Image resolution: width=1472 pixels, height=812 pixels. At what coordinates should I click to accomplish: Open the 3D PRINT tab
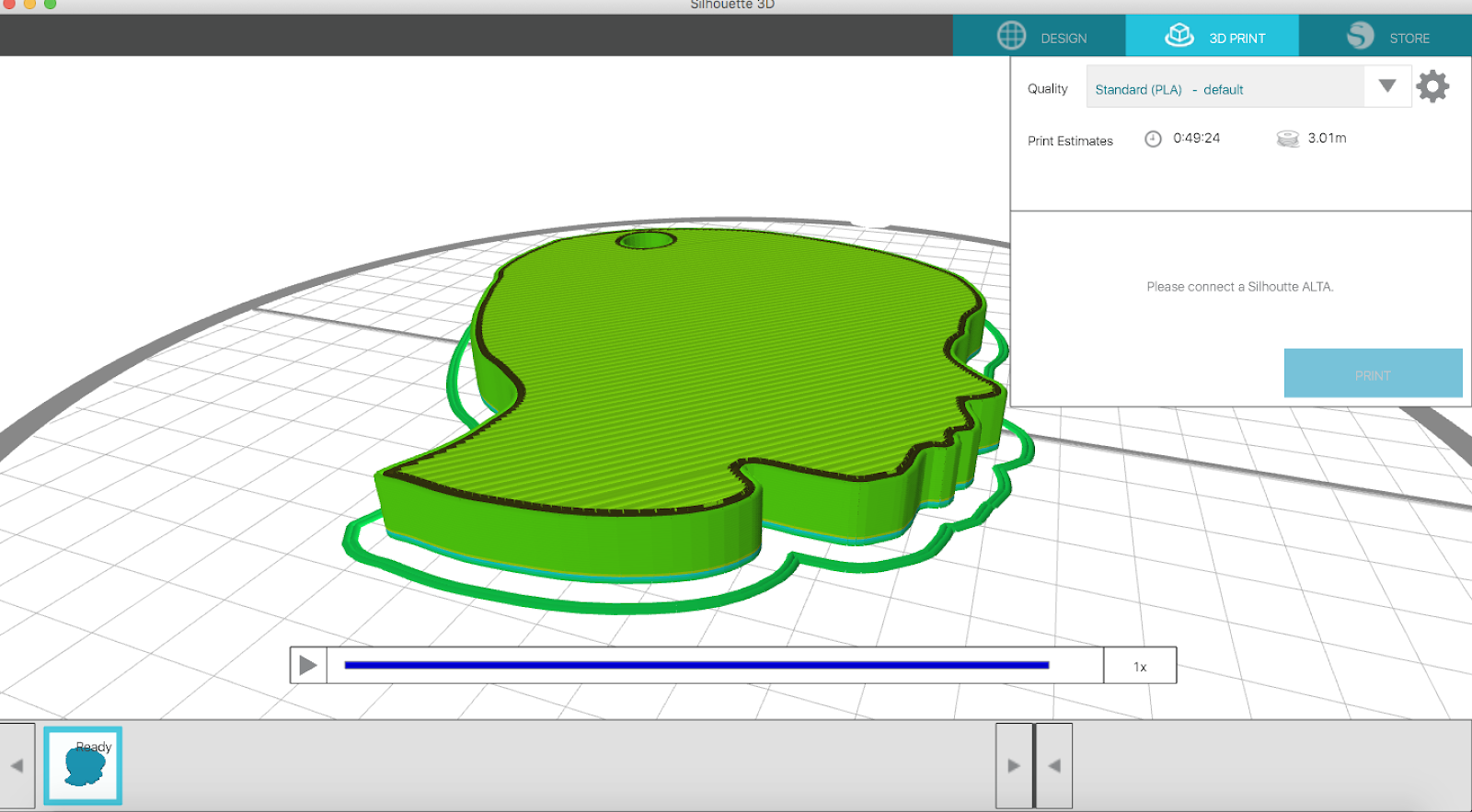pos(1213,37)
